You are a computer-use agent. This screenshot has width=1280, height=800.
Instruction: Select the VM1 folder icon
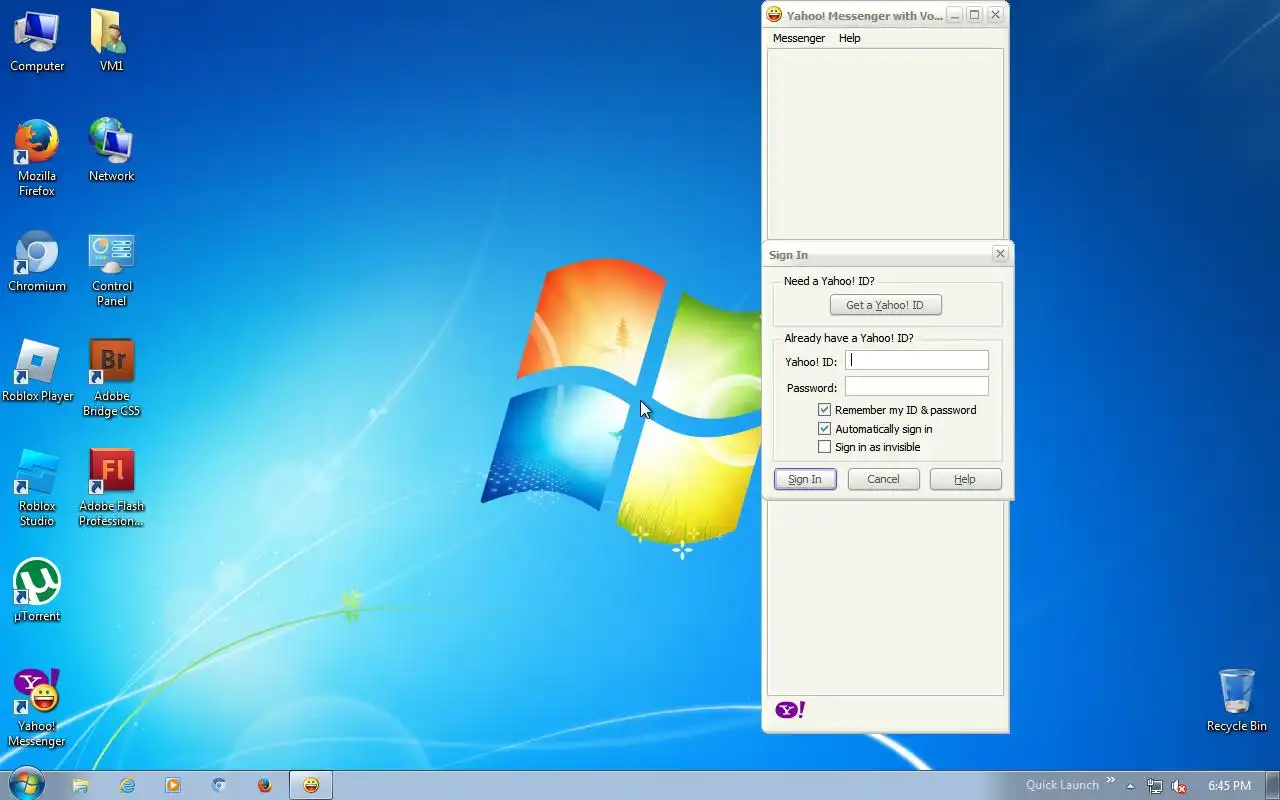click(111, 42)
